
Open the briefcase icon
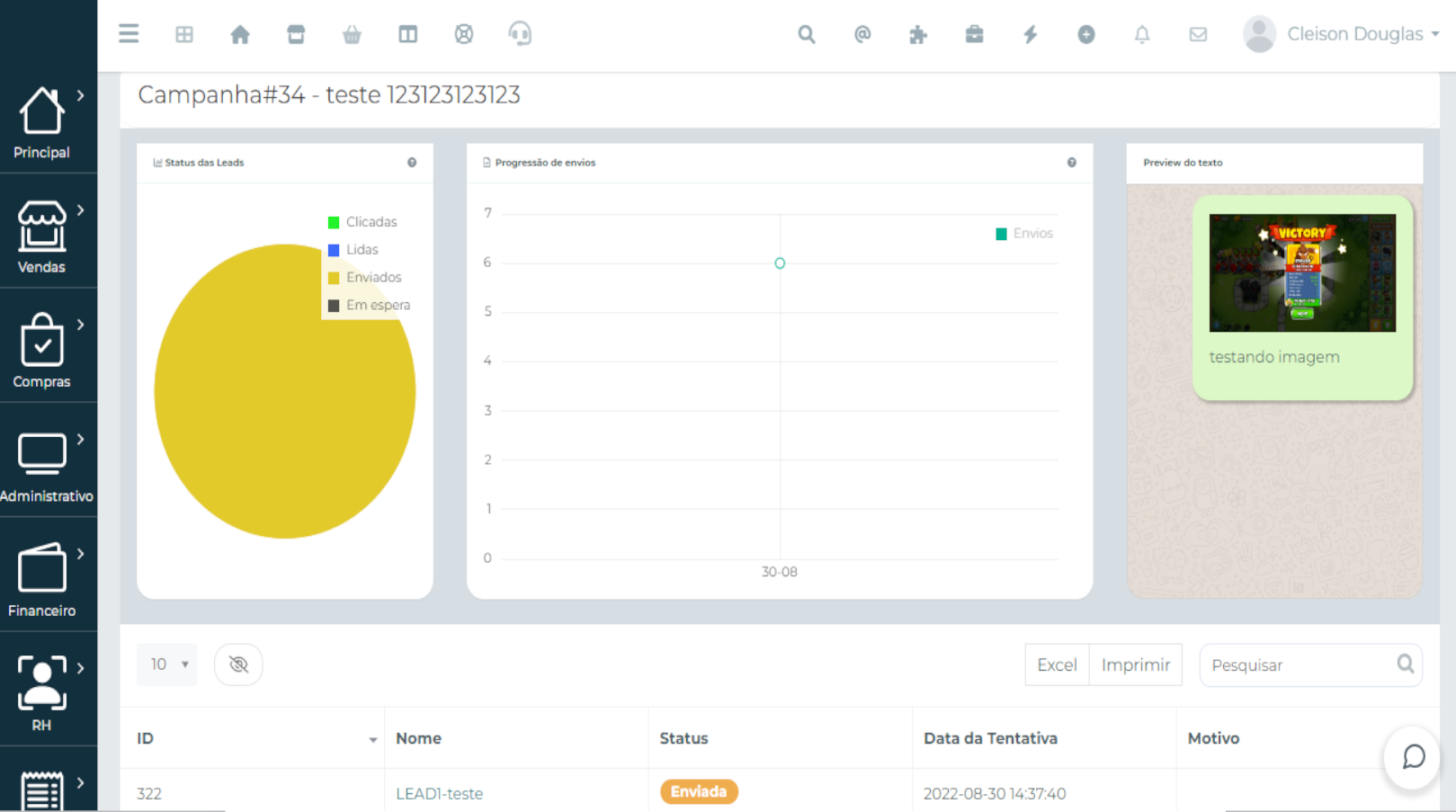[x=974, y=34]
